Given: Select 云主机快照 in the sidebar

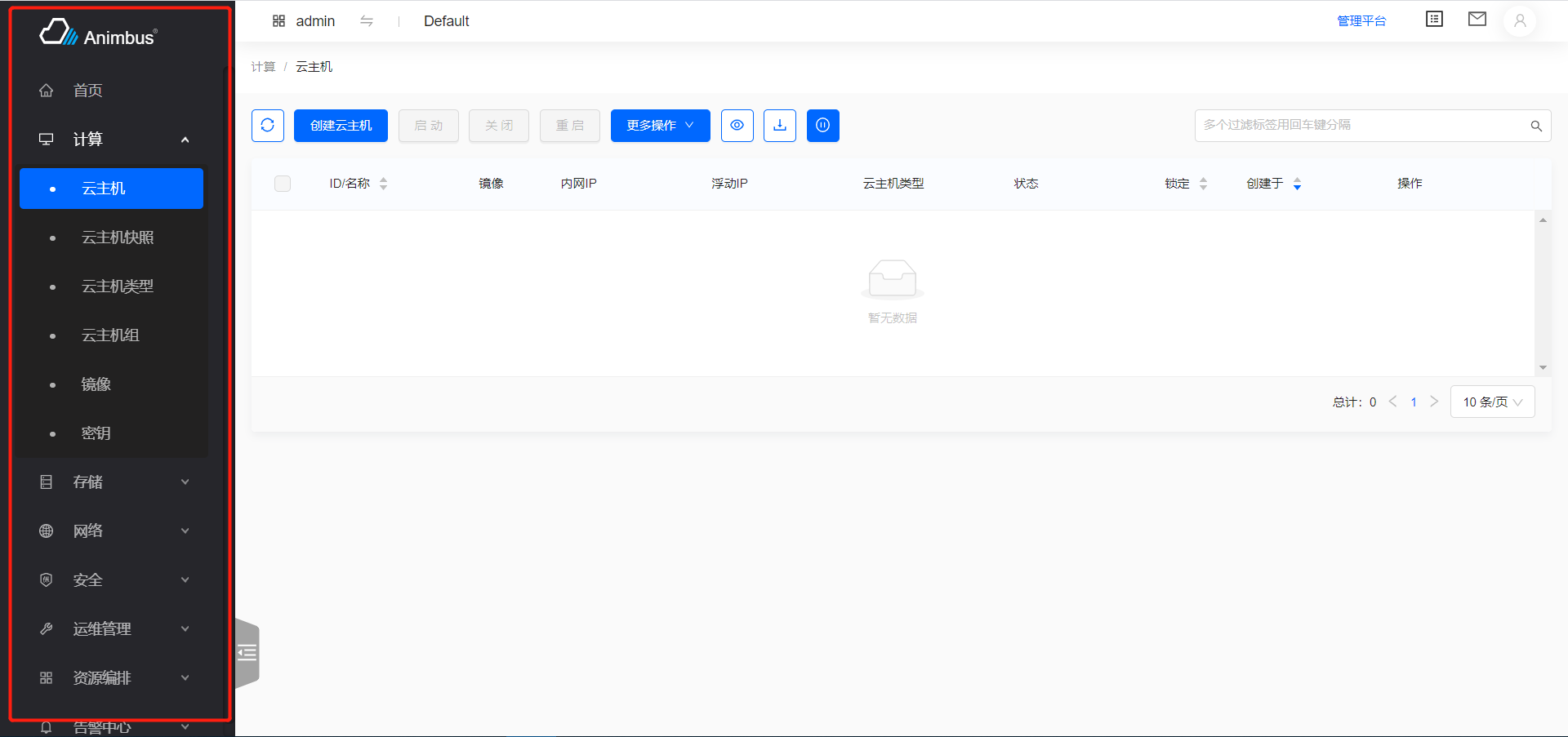Looking at the screenshot, I should [x=118, y=237].
